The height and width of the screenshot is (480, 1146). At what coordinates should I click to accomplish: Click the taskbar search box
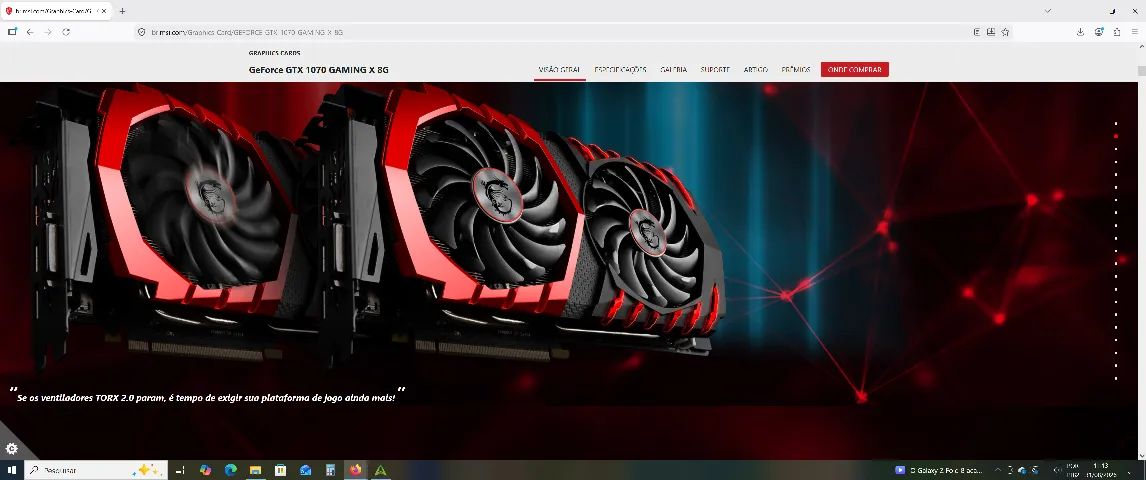(x=96, y=471)
